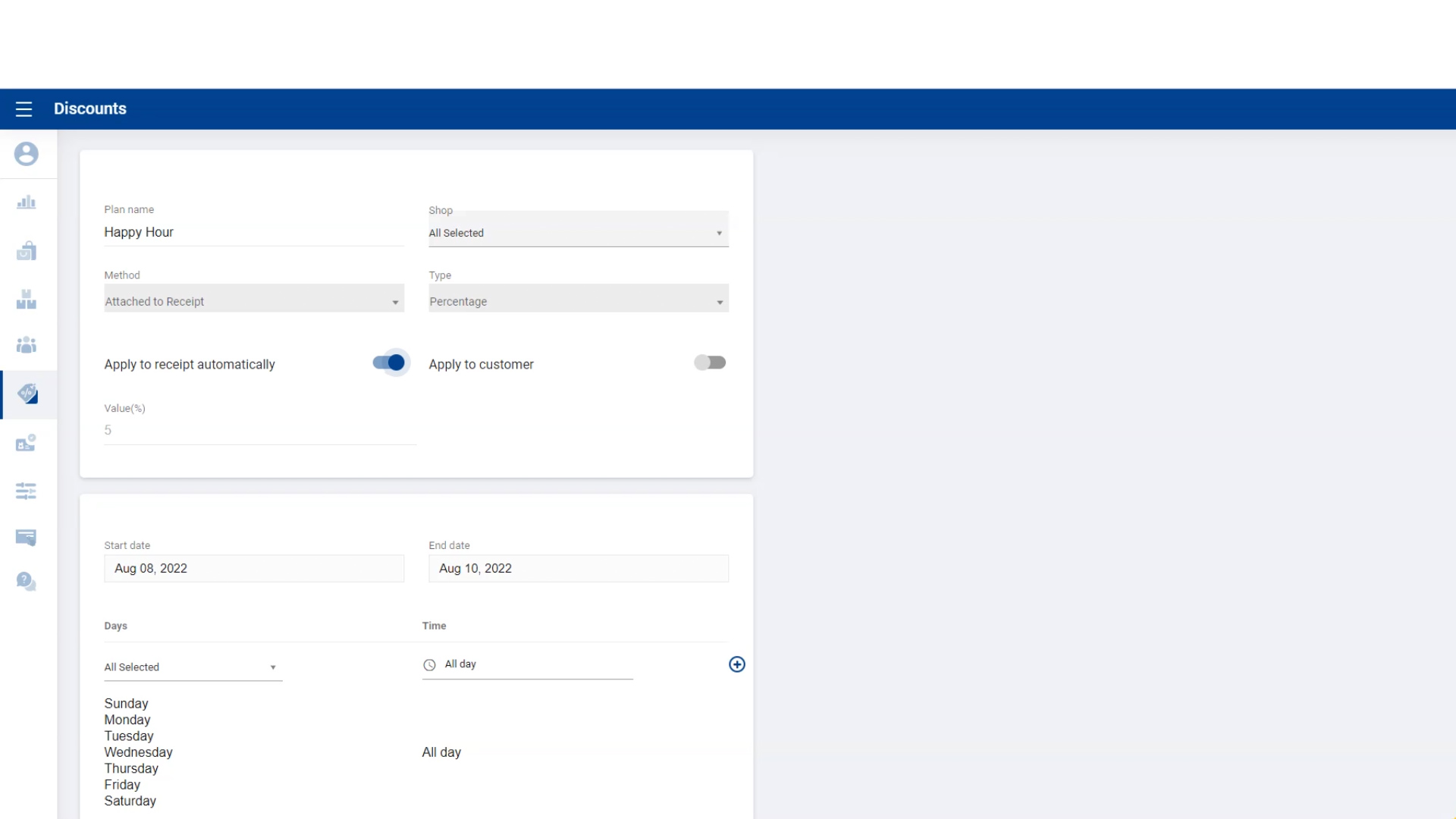1456x819 pixels.
Task: Open the employee ID card sidebar item
Action: (27, 444)
